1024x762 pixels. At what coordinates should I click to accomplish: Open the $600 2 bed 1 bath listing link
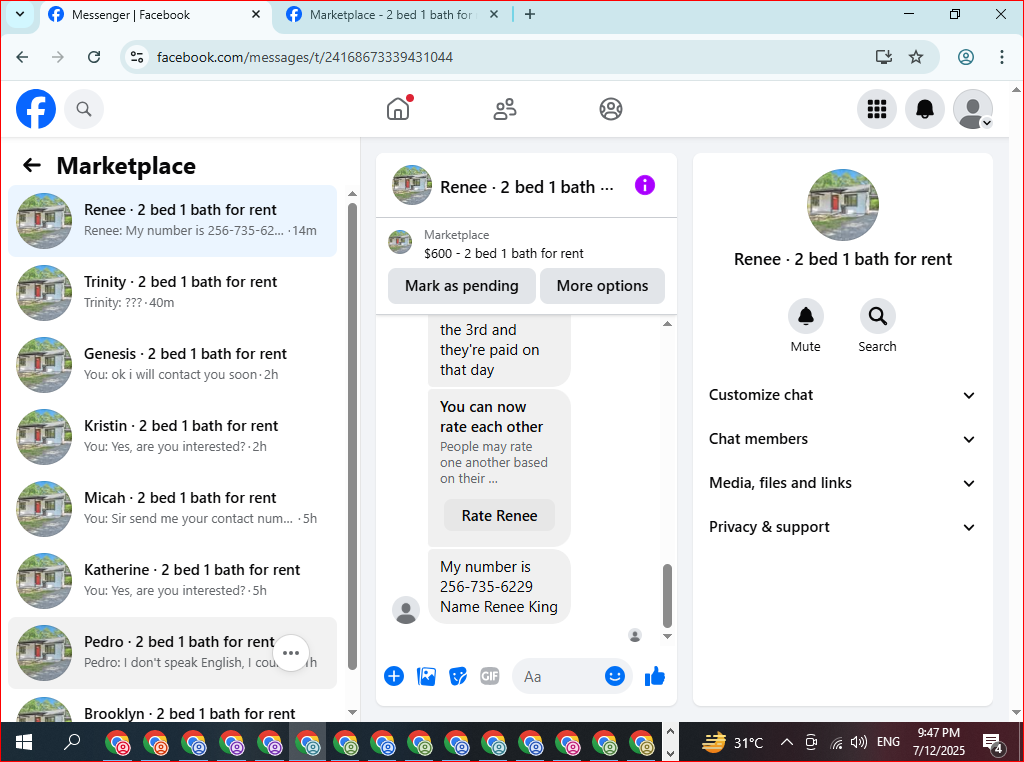click(504, 253)
